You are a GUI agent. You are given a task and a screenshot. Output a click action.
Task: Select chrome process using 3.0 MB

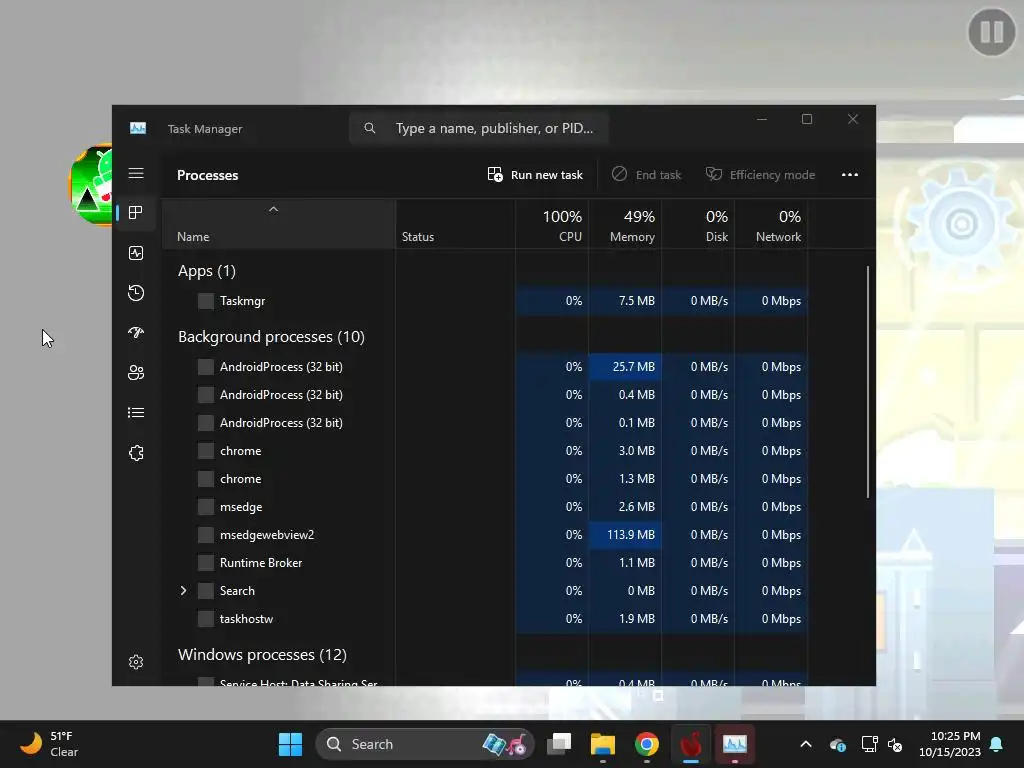(485, 451)
